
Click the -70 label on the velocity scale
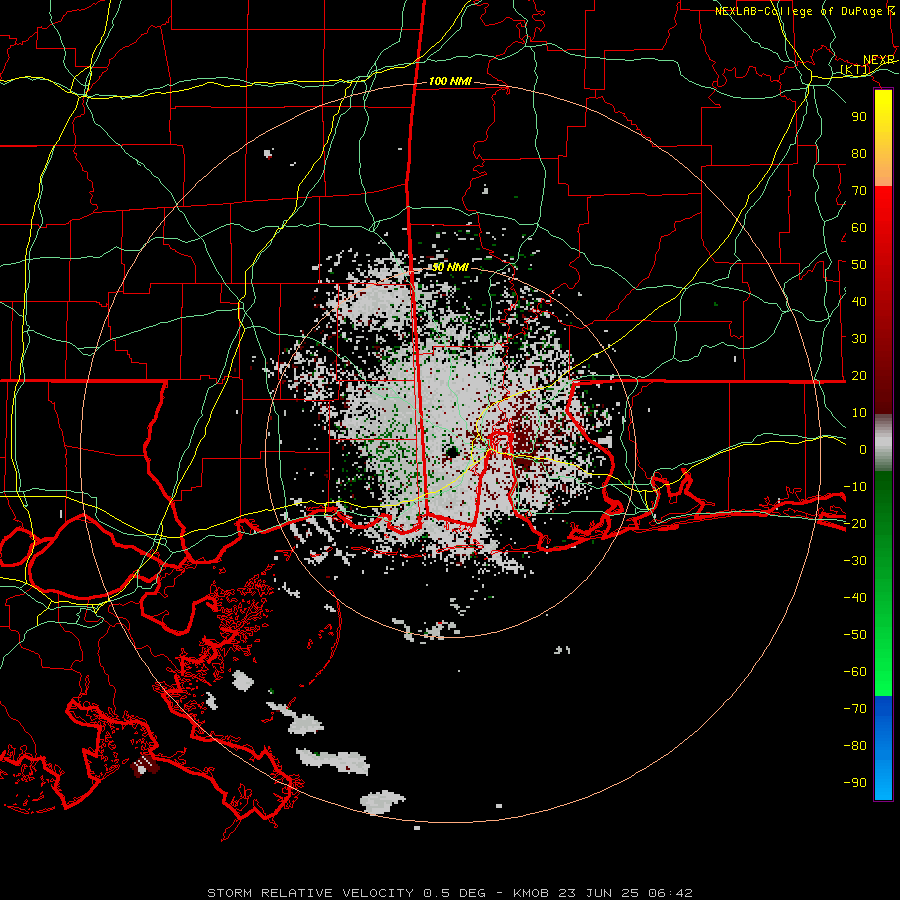855,709
